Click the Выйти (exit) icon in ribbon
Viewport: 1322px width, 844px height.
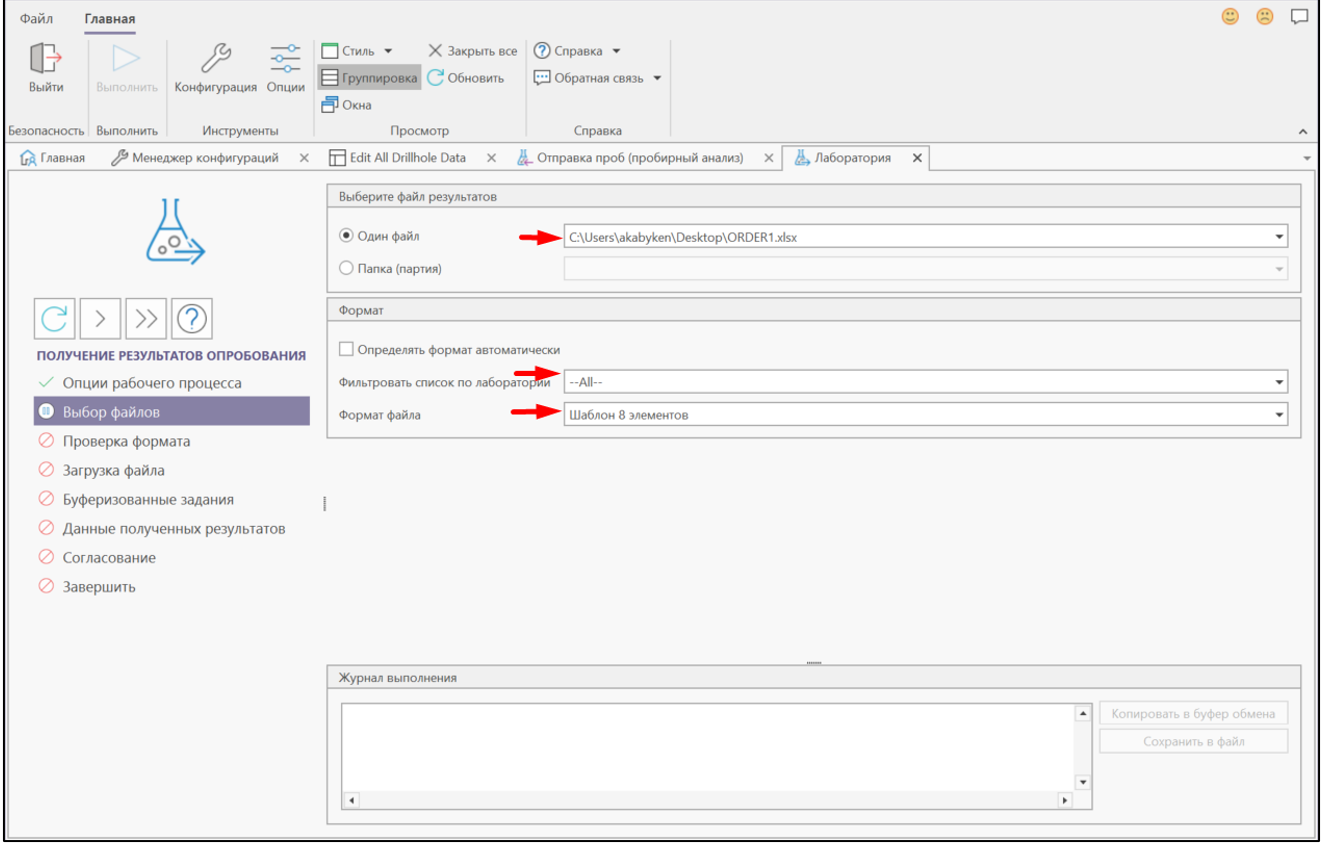[x=46, y=60]
